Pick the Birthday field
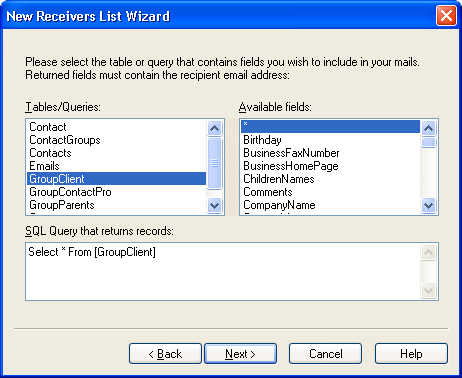Screen dimensions: 462x378 tap(330, 140)
